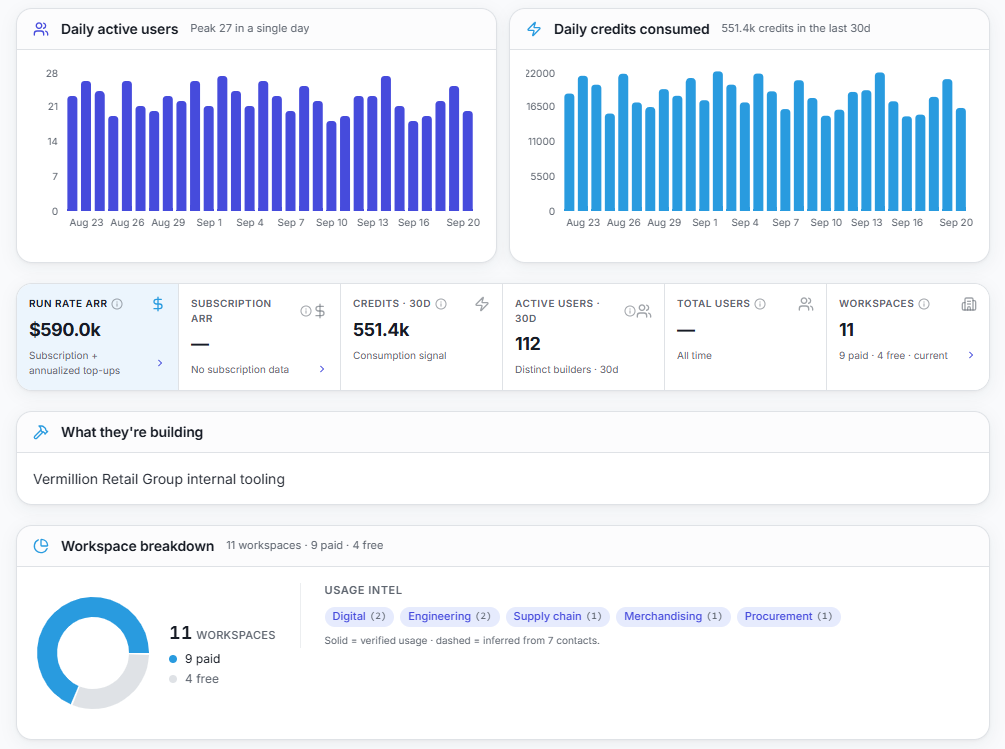1005x749 pixels.
Task: Click the pie chart icon beside Workspace breakdown
Action: pyautogui.click(x=41, y=546)
